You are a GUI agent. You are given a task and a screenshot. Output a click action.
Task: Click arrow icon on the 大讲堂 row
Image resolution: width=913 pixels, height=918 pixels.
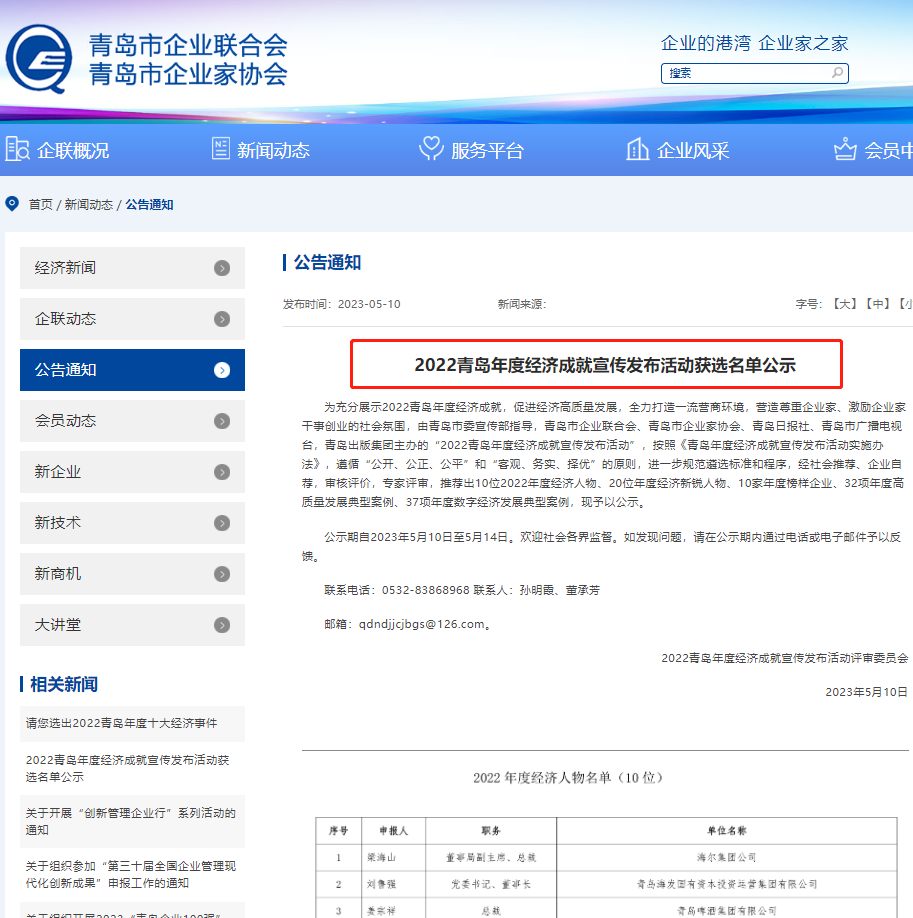[222, 625]
